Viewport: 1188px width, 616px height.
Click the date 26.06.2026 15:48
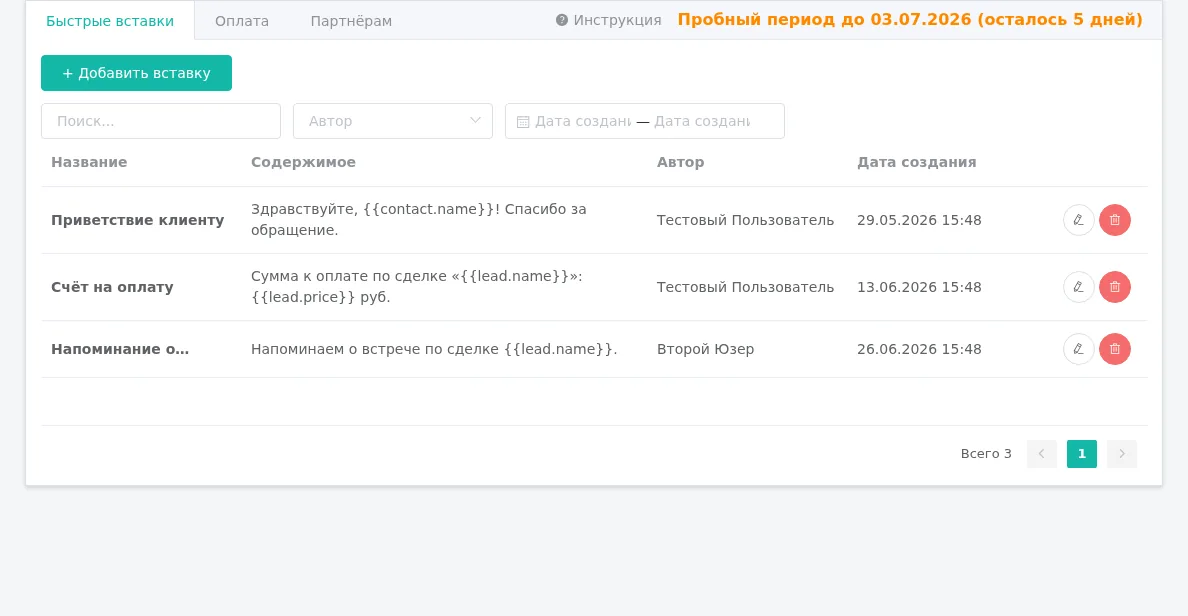pos(919,349)
